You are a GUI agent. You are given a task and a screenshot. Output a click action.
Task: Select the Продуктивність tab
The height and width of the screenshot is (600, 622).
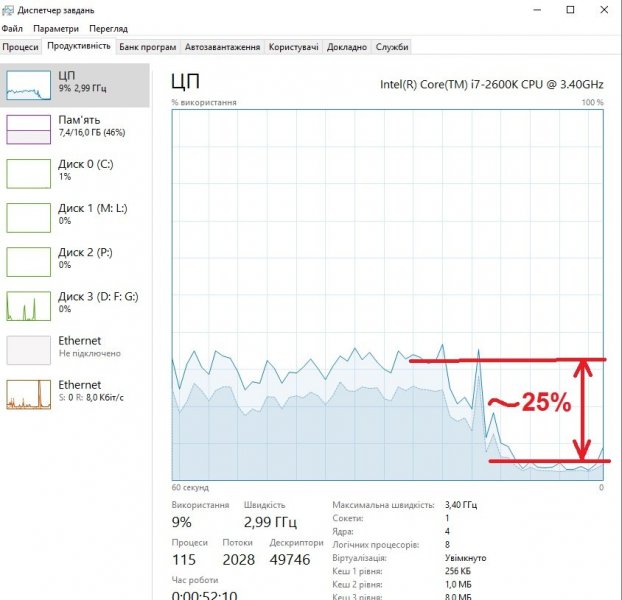(x=78, y=47)
